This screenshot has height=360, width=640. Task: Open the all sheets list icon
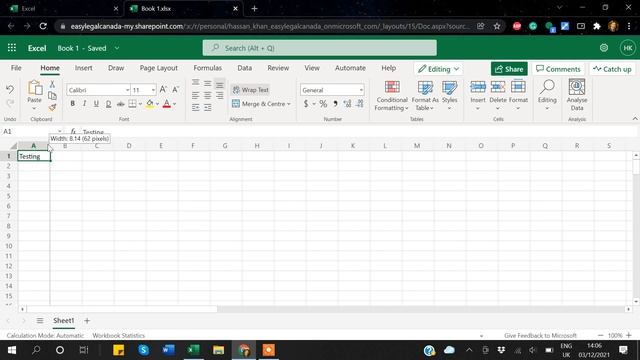[40, 320]
